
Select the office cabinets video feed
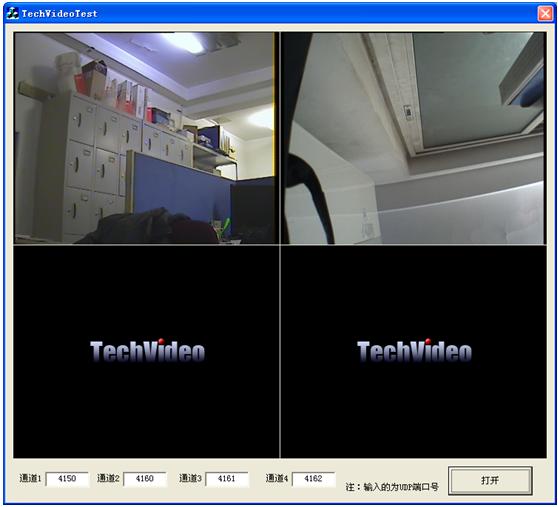(x=144, y=138)
